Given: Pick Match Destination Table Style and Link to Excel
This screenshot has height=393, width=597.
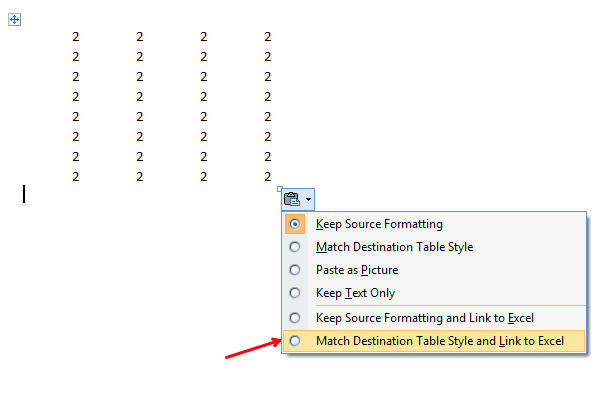Looking at the screenshot, I should coord(440,341).
